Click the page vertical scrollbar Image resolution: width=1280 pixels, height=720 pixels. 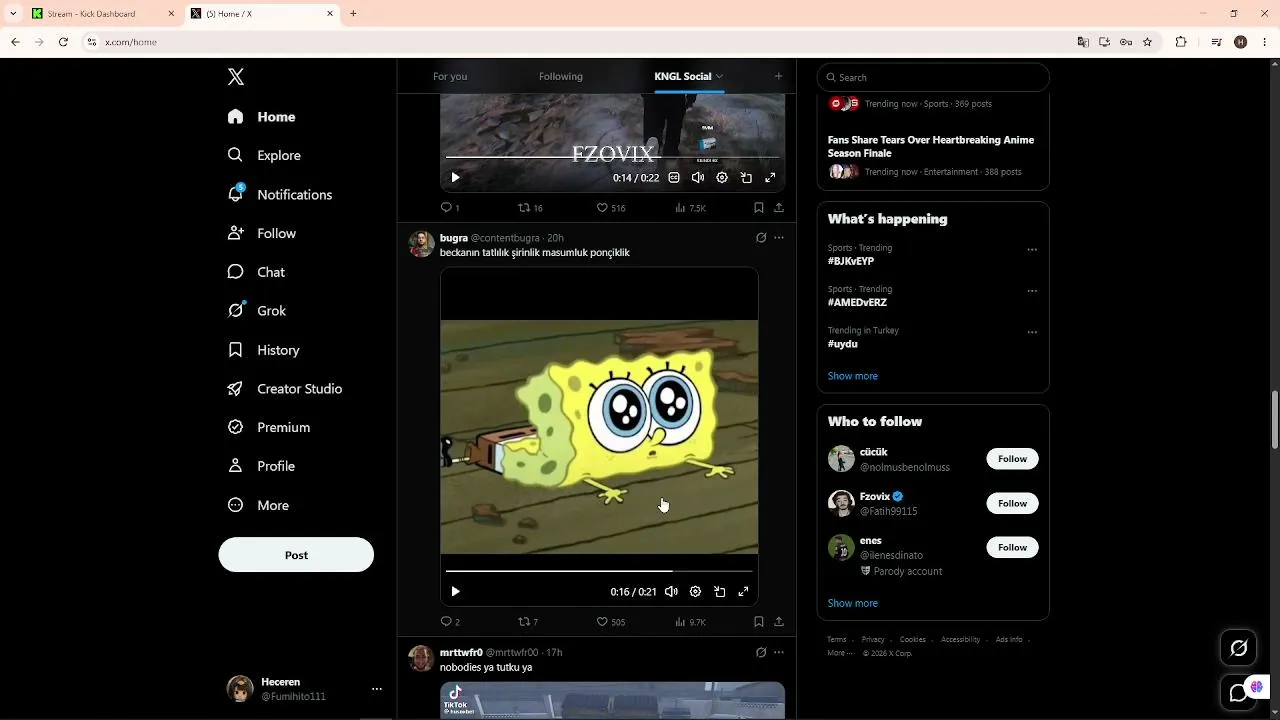[x=1274, y=420]
